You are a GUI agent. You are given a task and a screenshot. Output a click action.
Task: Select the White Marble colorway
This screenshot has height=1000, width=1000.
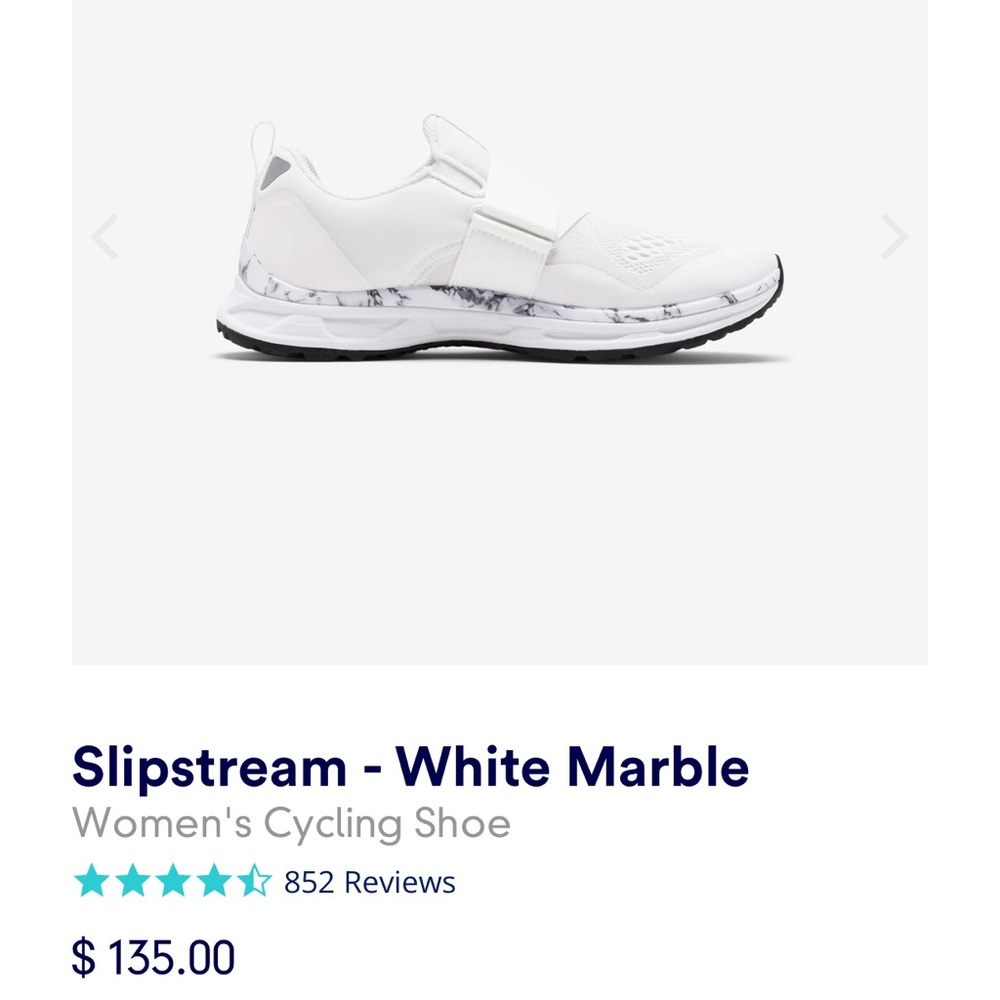click(x=500, y=240)
